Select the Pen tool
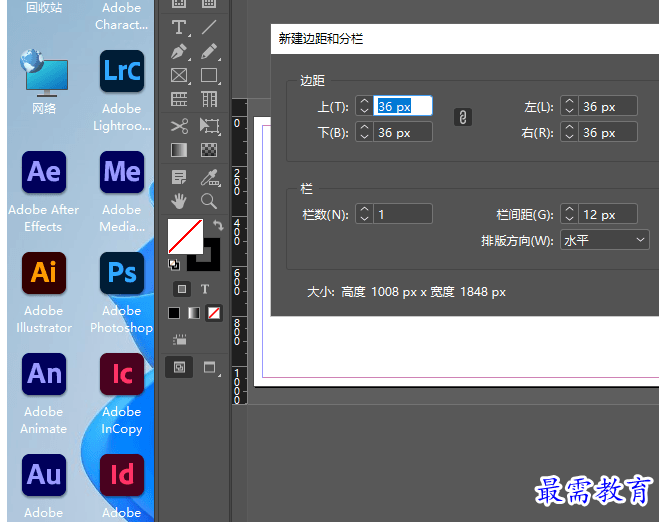Image resolution: width=659 pixels, height=522 pixels. coord(179,52)
